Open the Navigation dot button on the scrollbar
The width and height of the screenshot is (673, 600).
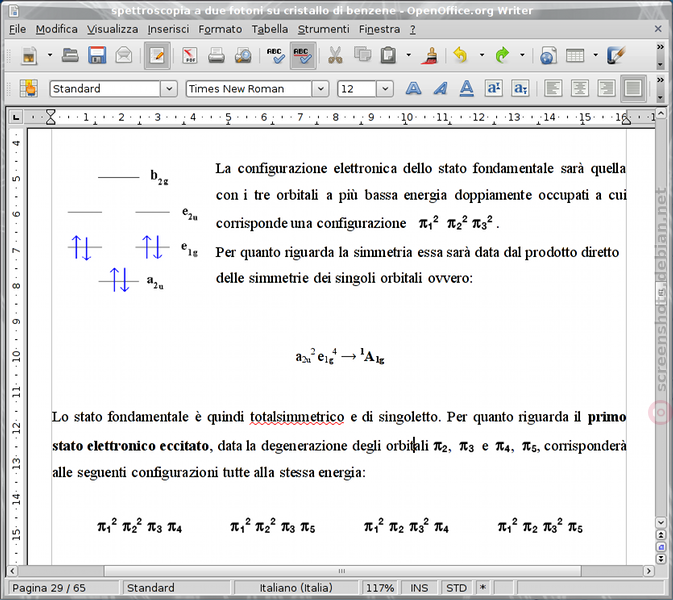661,547
